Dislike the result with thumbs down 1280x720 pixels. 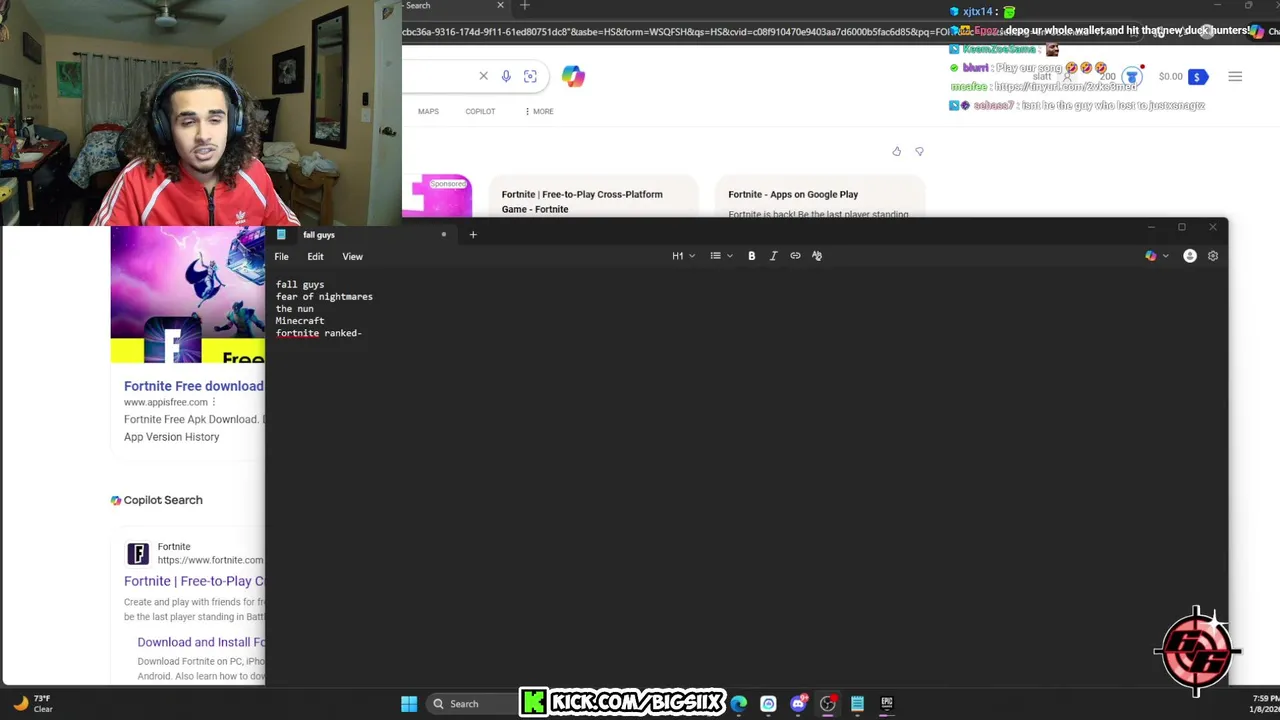click(919, 152)
